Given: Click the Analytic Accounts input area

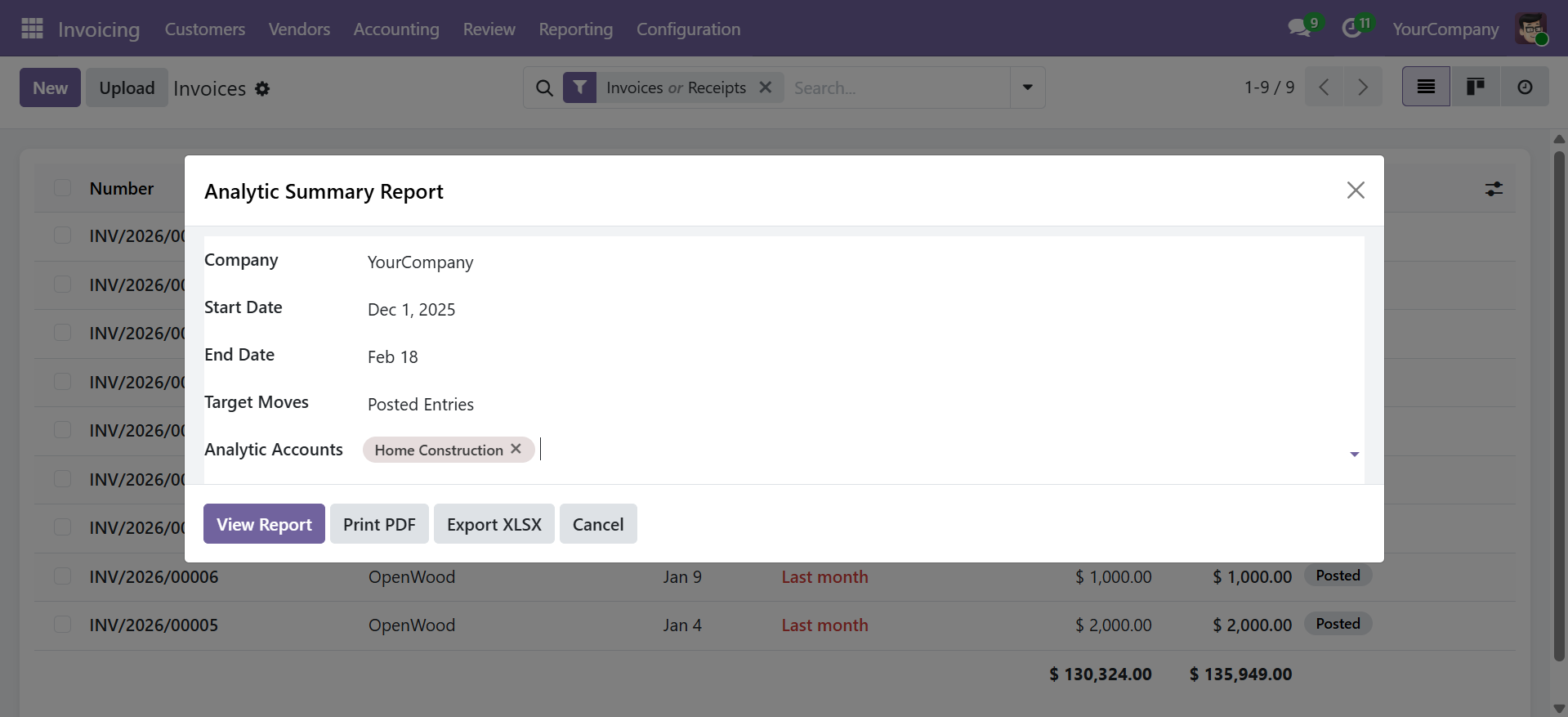Looking at the screenshot, I should tap(940, 450).
